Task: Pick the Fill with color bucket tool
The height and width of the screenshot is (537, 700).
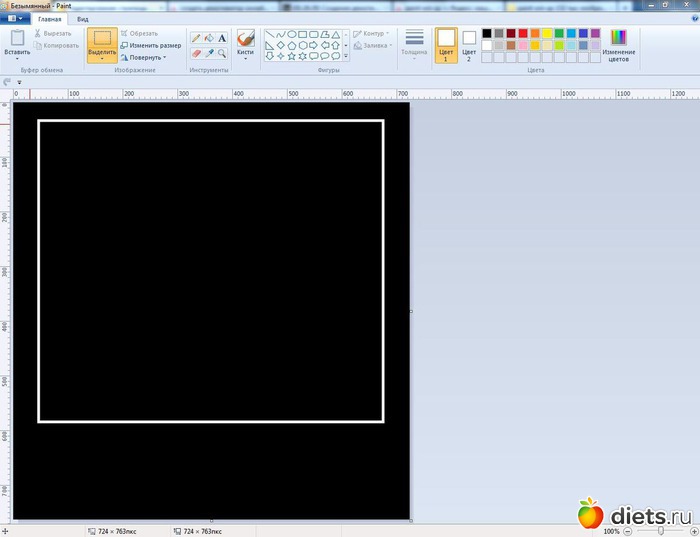Action: 209,38
